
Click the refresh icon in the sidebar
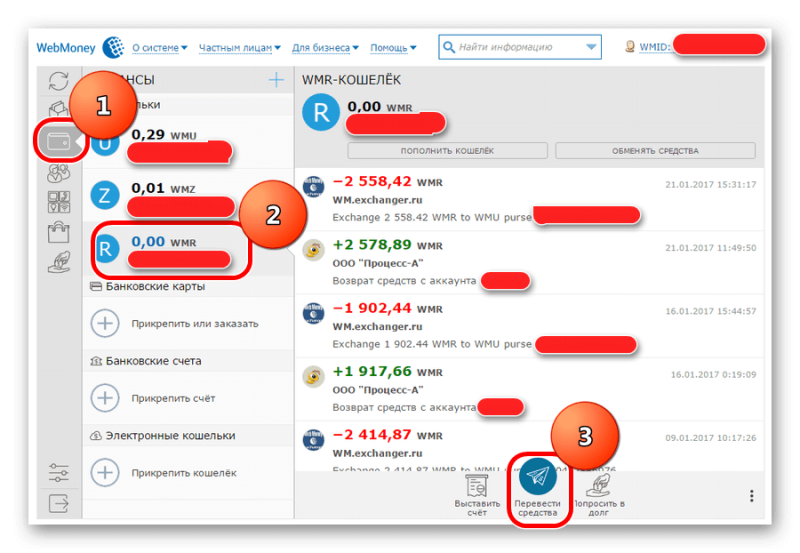coord(59,81)
